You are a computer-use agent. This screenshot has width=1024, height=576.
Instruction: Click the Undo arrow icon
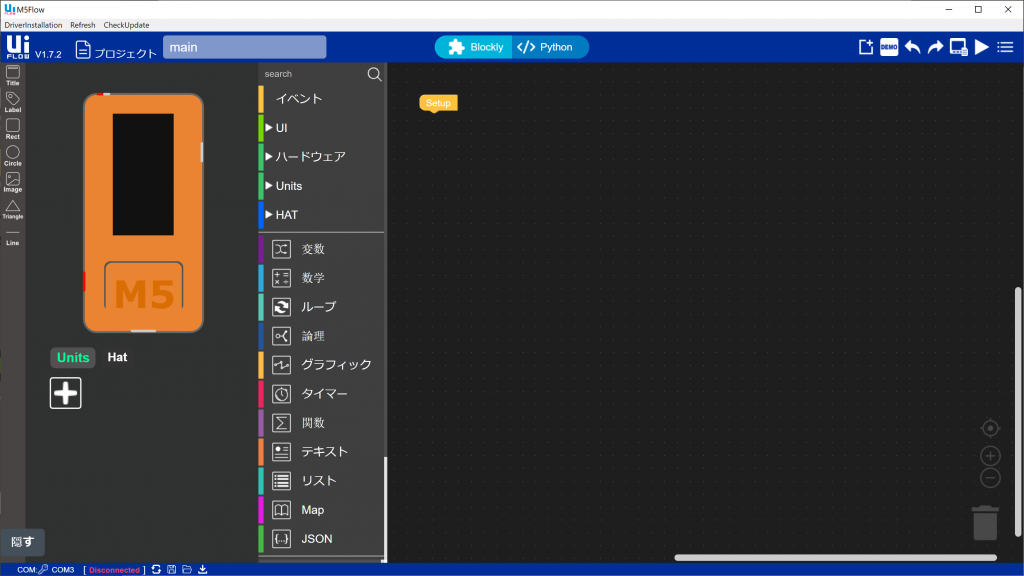coord(911,46)
